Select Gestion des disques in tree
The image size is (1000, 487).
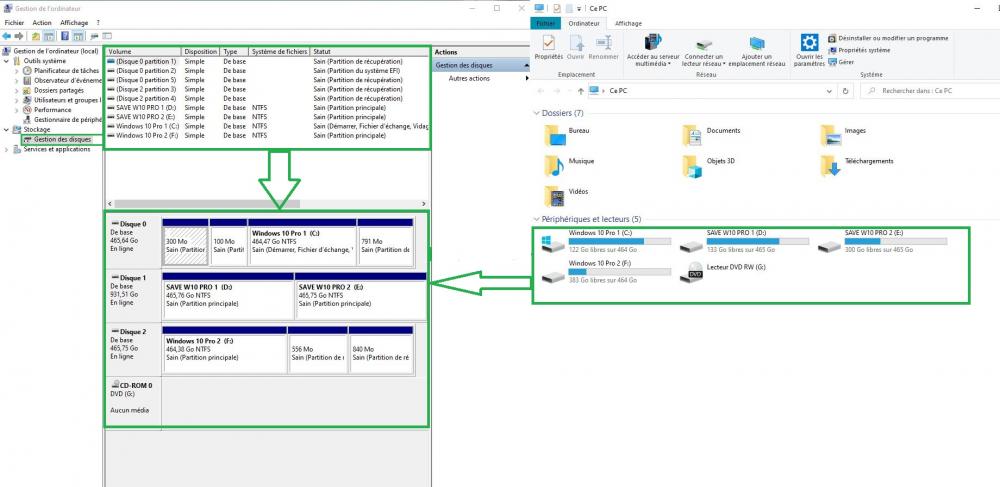(62, 139)
